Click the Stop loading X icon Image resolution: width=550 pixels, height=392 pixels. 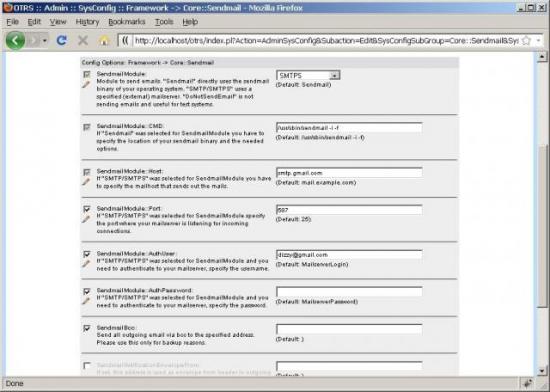(83, 40)
